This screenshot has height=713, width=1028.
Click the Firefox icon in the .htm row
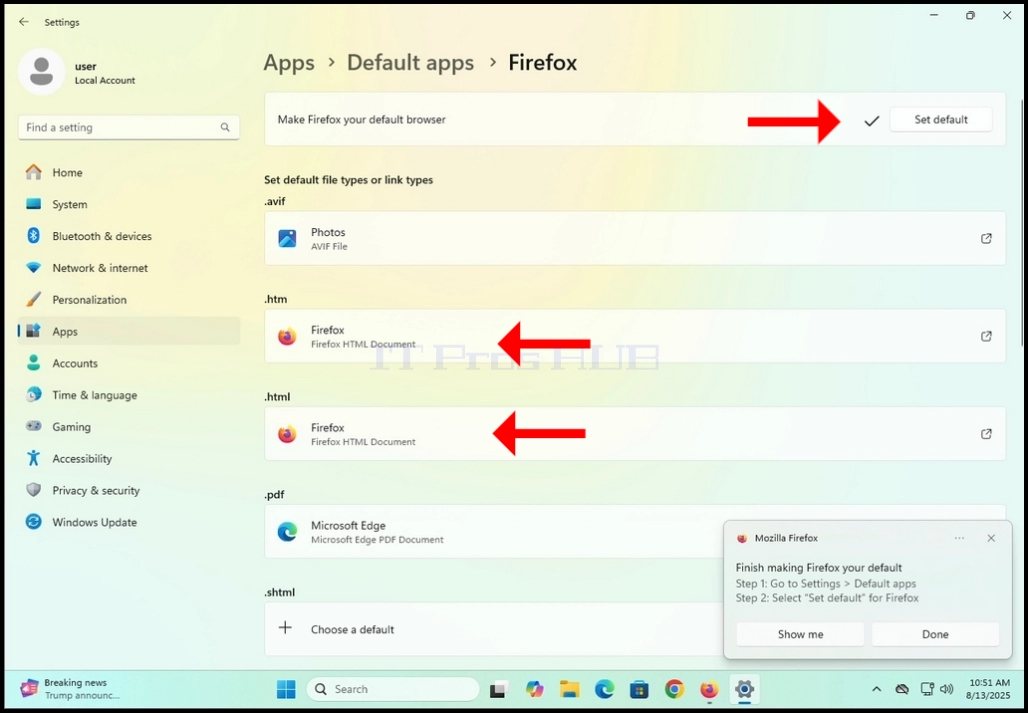click(x=287, y=336)
